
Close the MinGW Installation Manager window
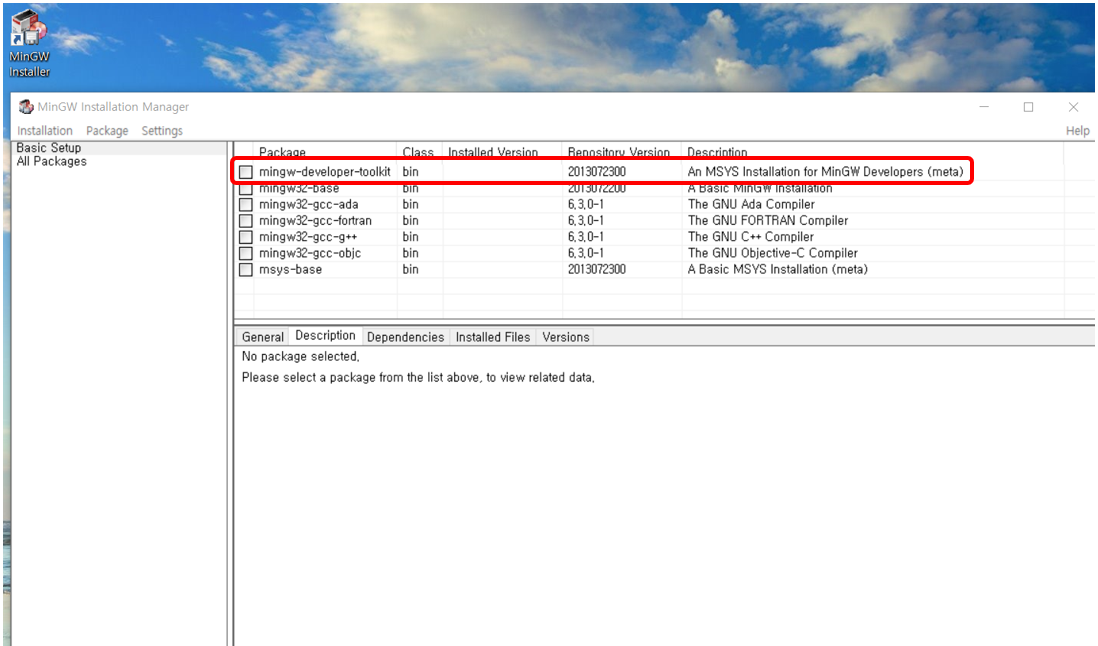coord(1073,106)
